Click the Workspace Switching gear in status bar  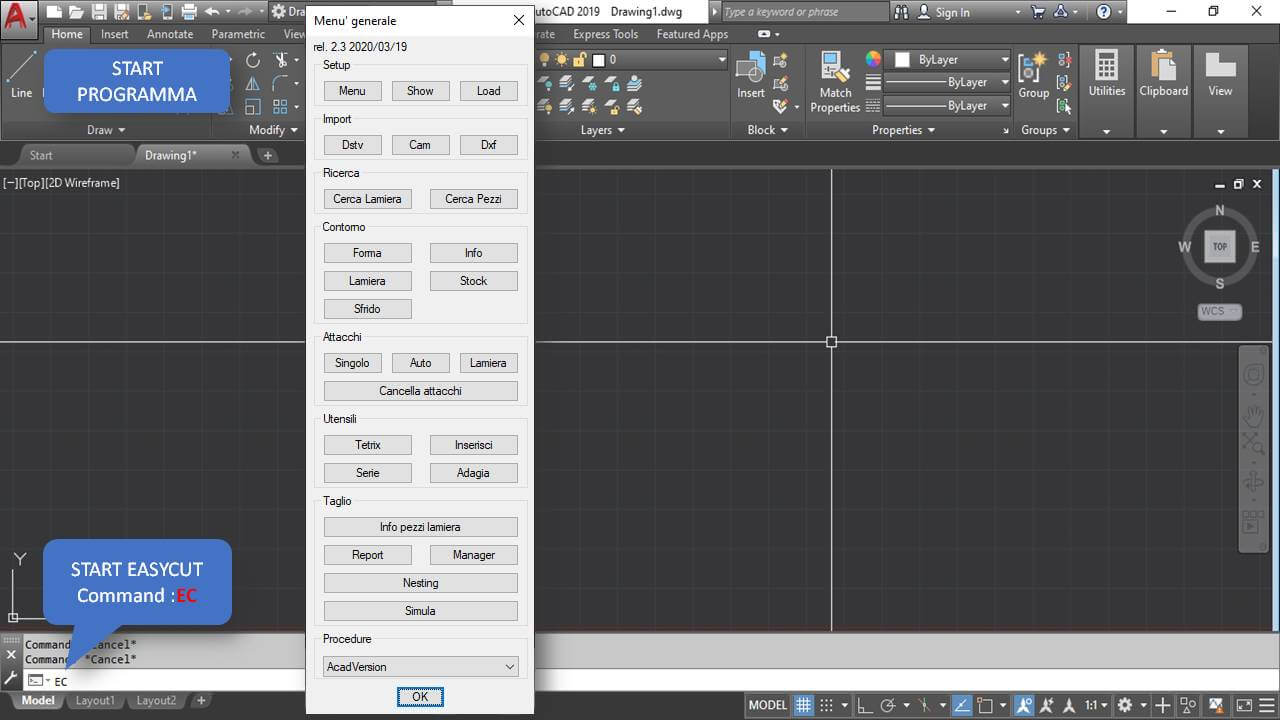1125,705
